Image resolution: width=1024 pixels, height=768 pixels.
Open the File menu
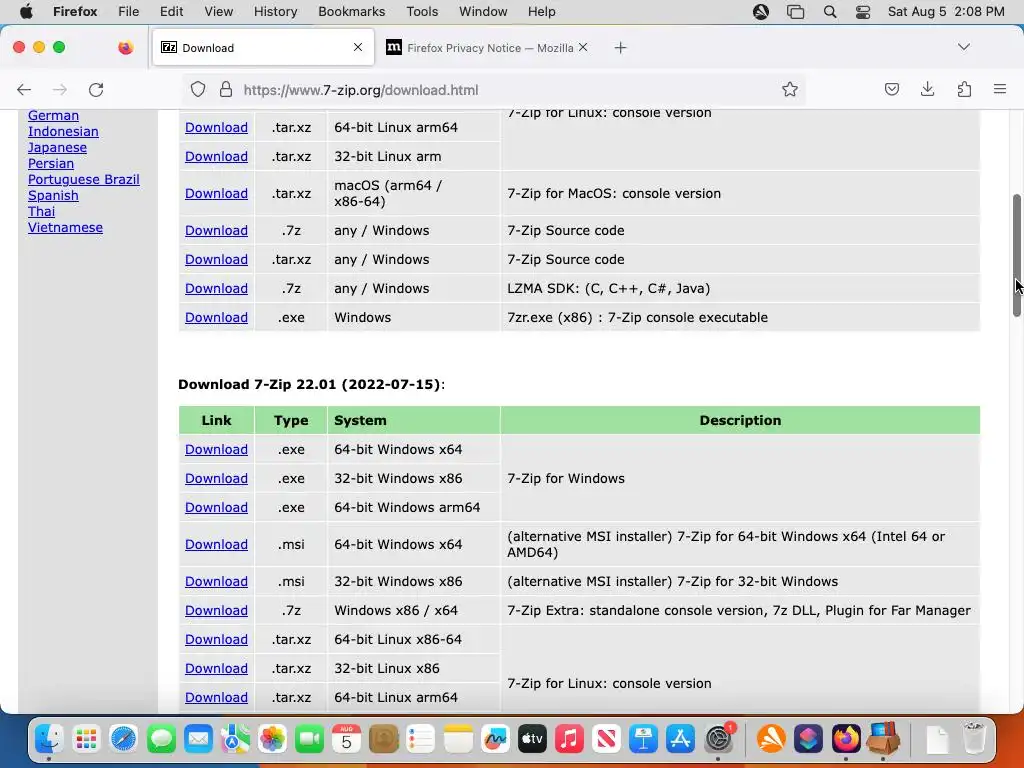point(128,12)
